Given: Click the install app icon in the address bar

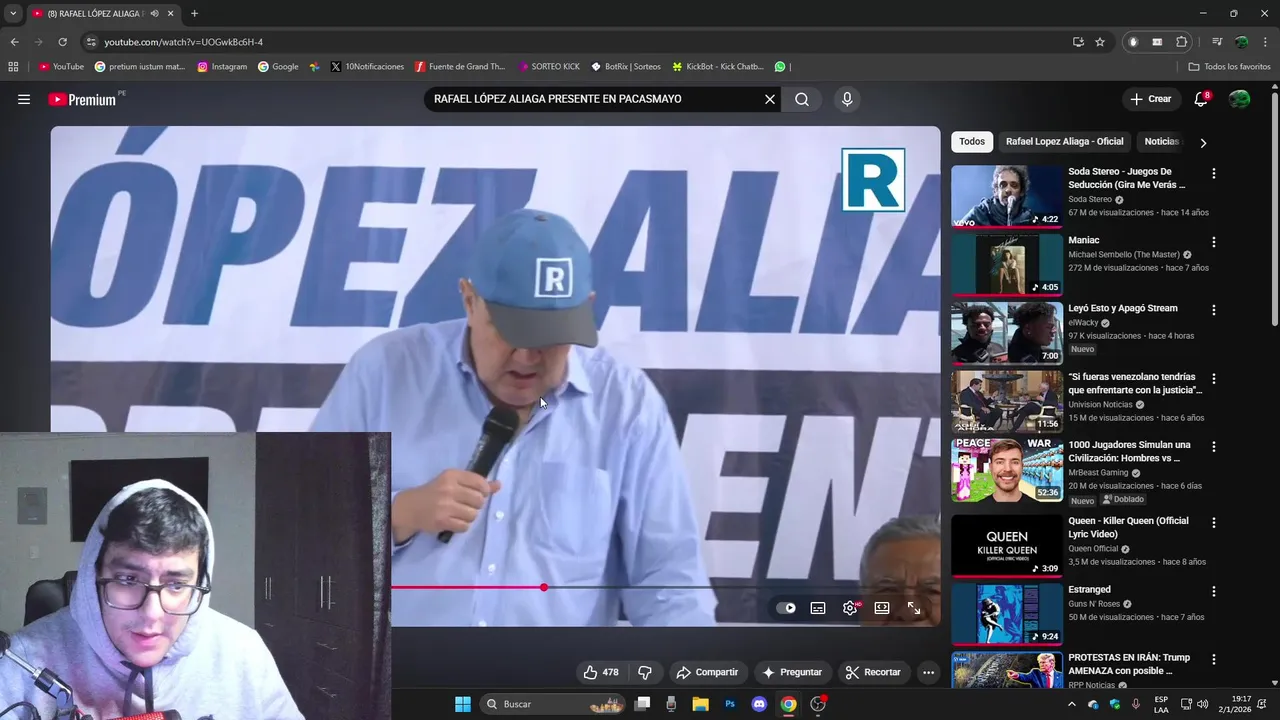Looking at the screenshot, I should (1078, 42).
